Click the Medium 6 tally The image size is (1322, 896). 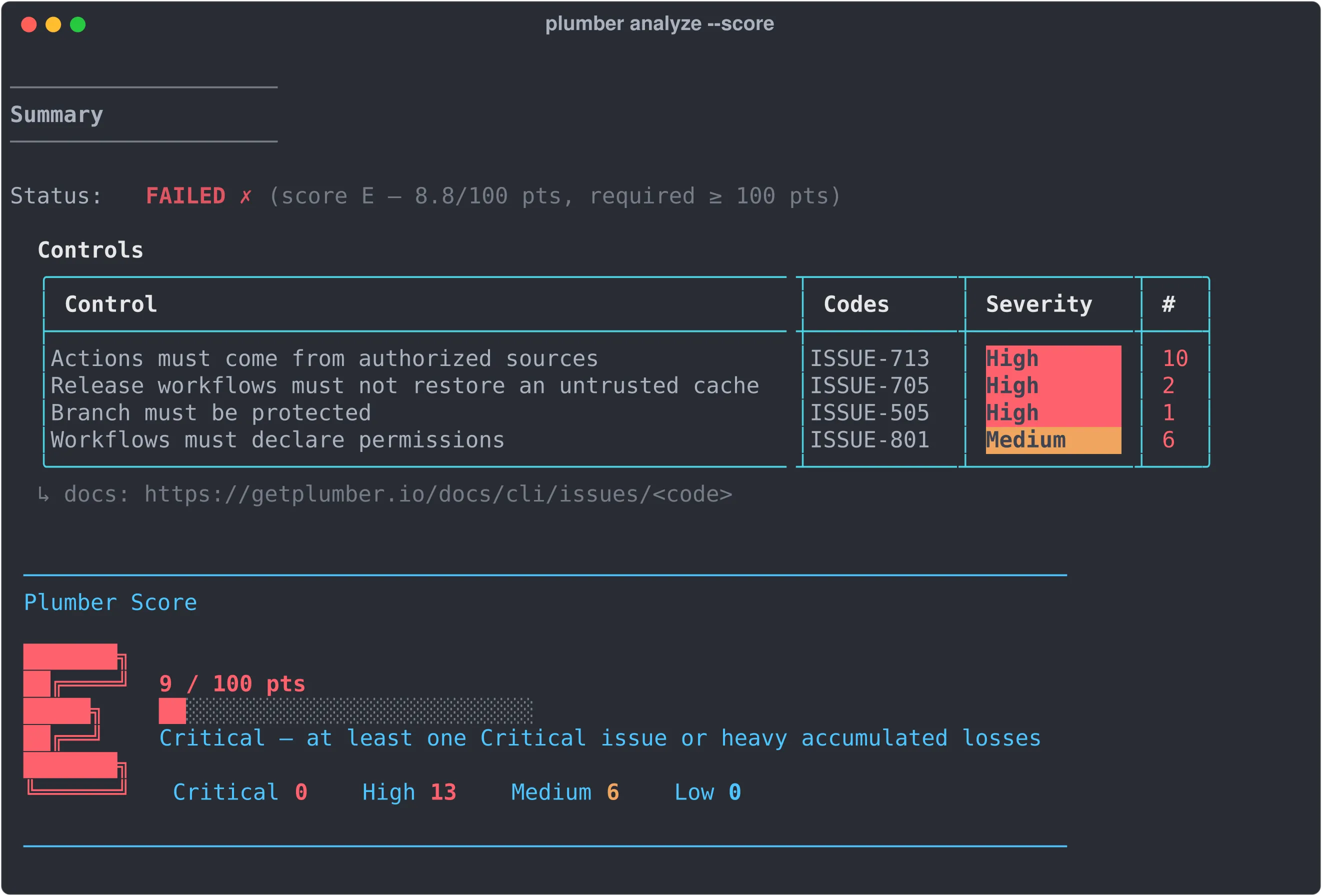(x=565, y=792)
